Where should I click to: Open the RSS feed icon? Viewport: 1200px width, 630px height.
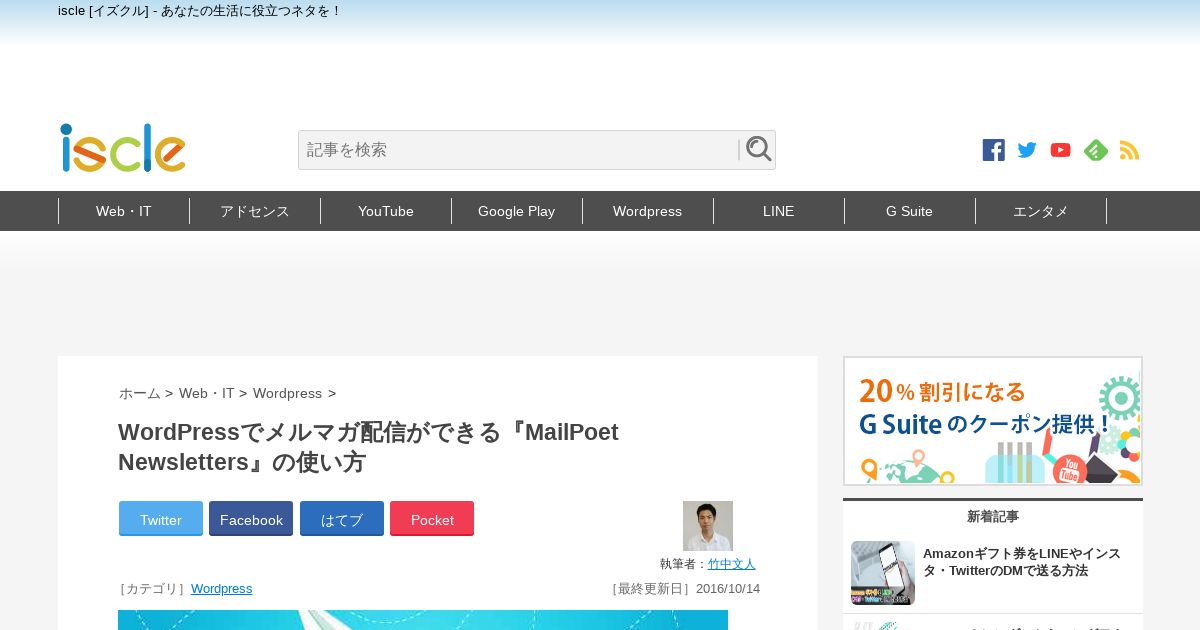coord(1129,150)
